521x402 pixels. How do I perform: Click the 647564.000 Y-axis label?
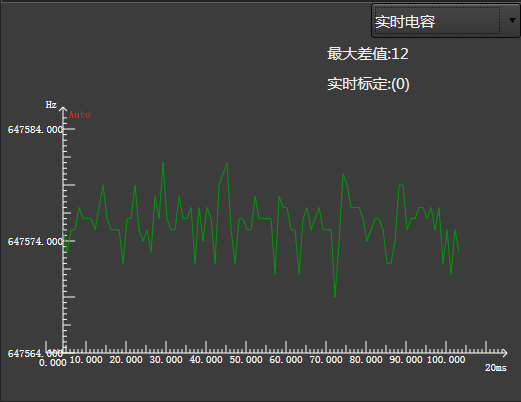pos(35,353)
